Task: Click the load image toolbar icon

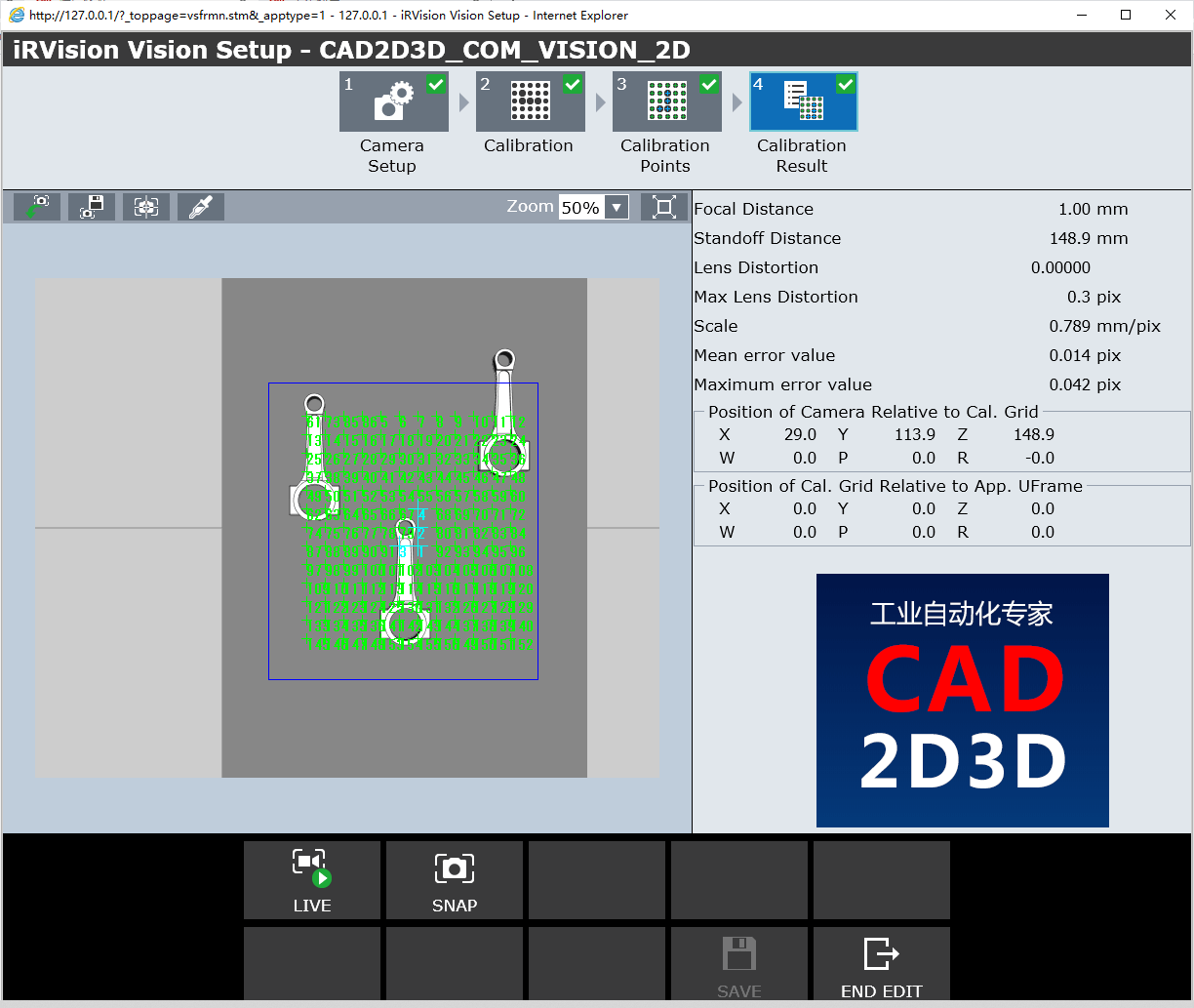Action: tap(37, 207)
